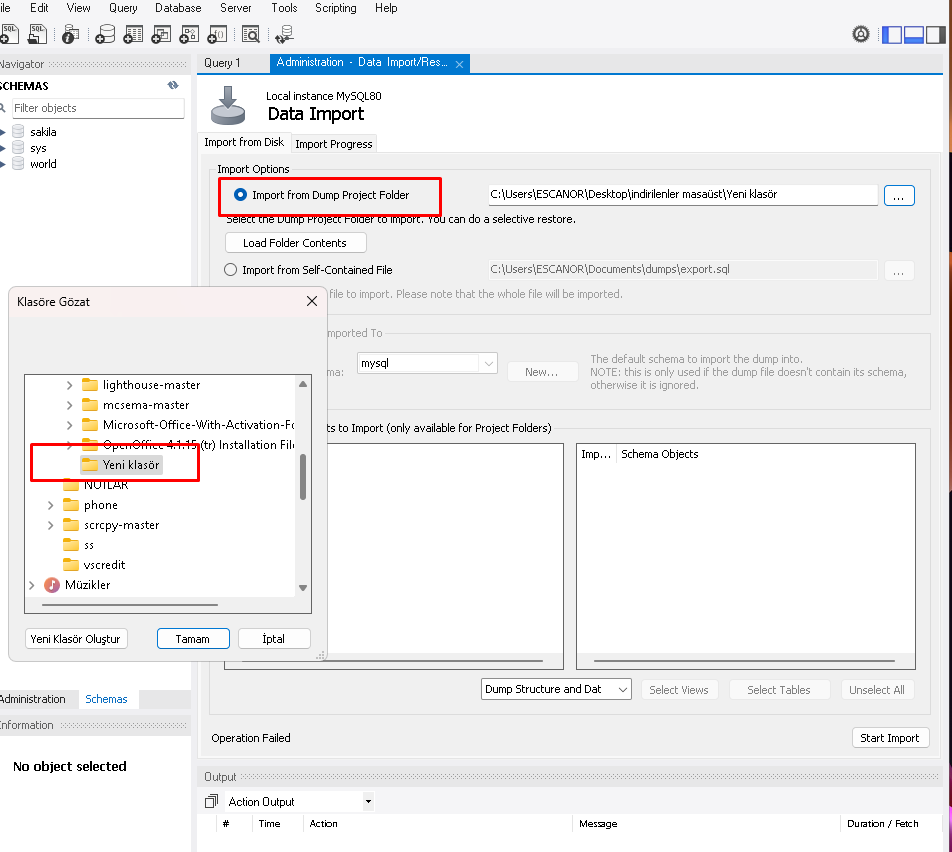
Task: Select Import from Dump Project Folder
Action: tap(240, 194)
